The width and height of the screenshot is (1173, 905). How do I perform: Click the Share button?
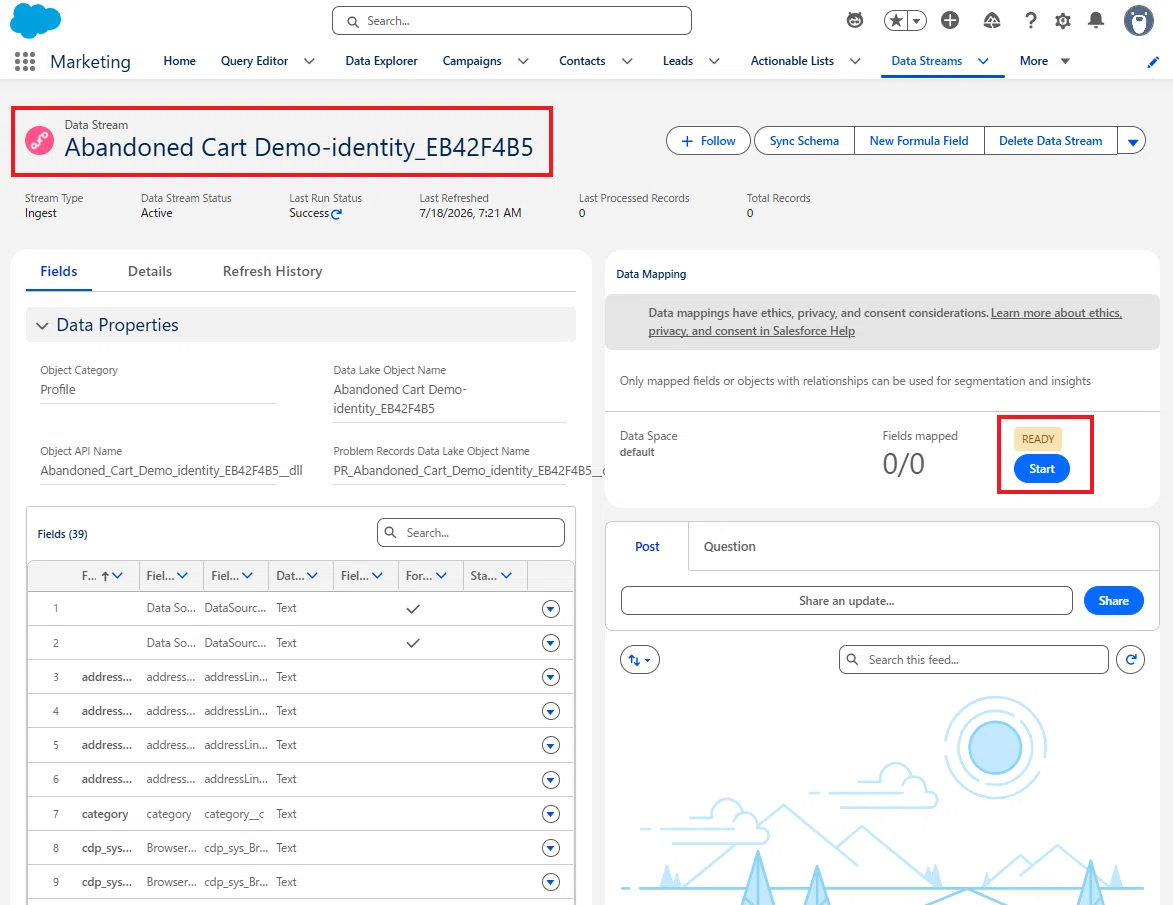click(x=1113, y=601)
